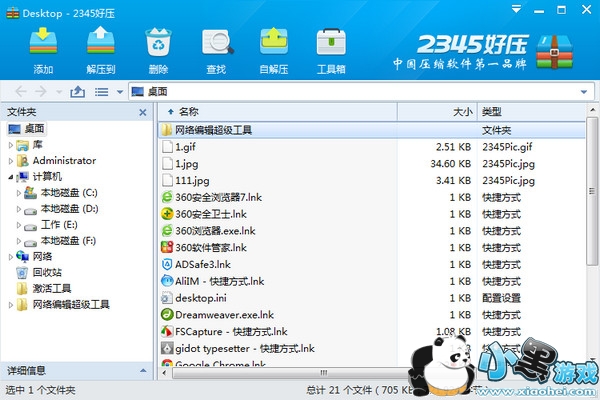Expand the 网络 tree node

tap(11, 257)
